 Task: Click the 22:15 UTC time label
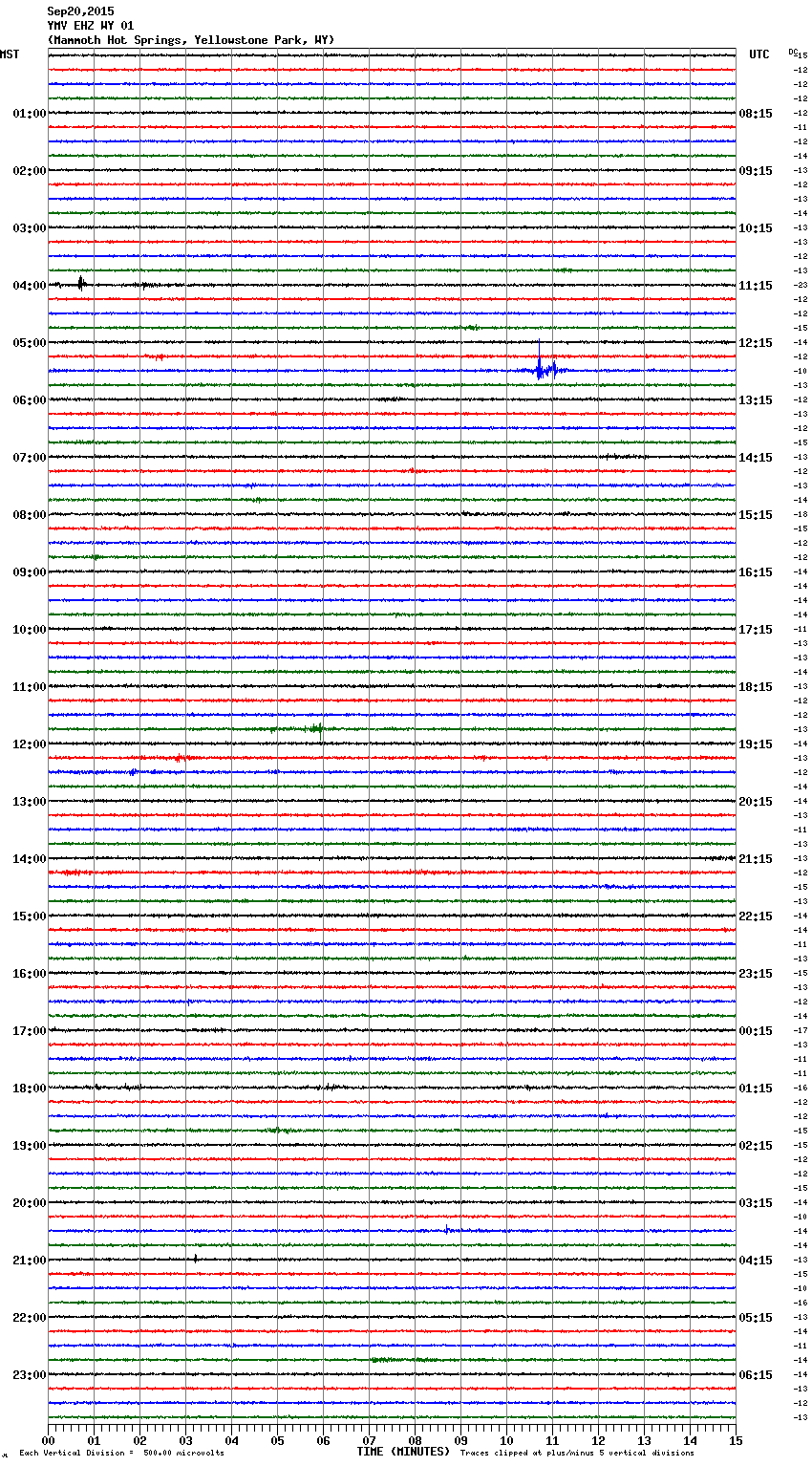[756, 916]
